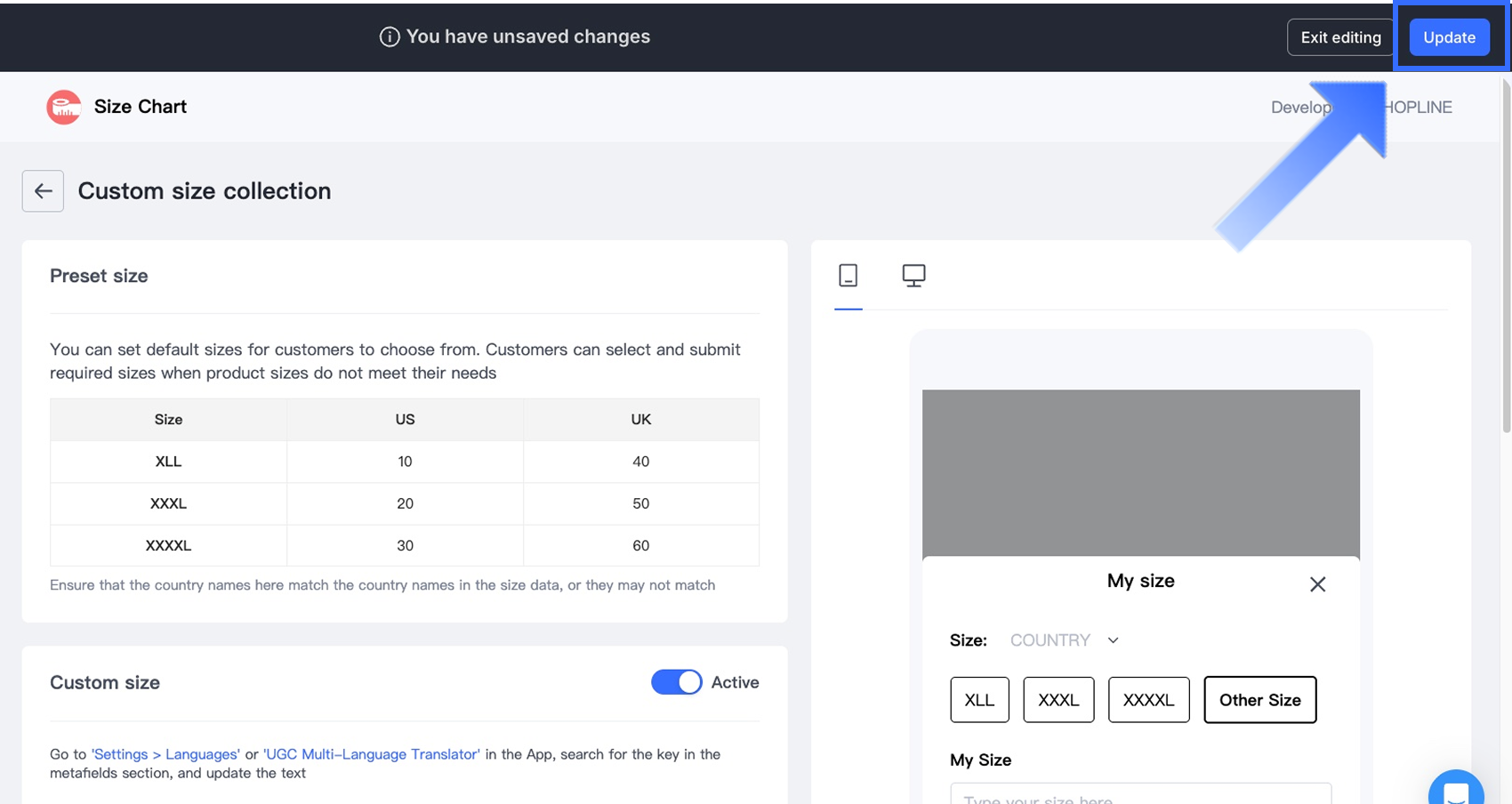Choose the Other Size option
This screenshot has height=804, width=1512.
tap(1259, 700)
